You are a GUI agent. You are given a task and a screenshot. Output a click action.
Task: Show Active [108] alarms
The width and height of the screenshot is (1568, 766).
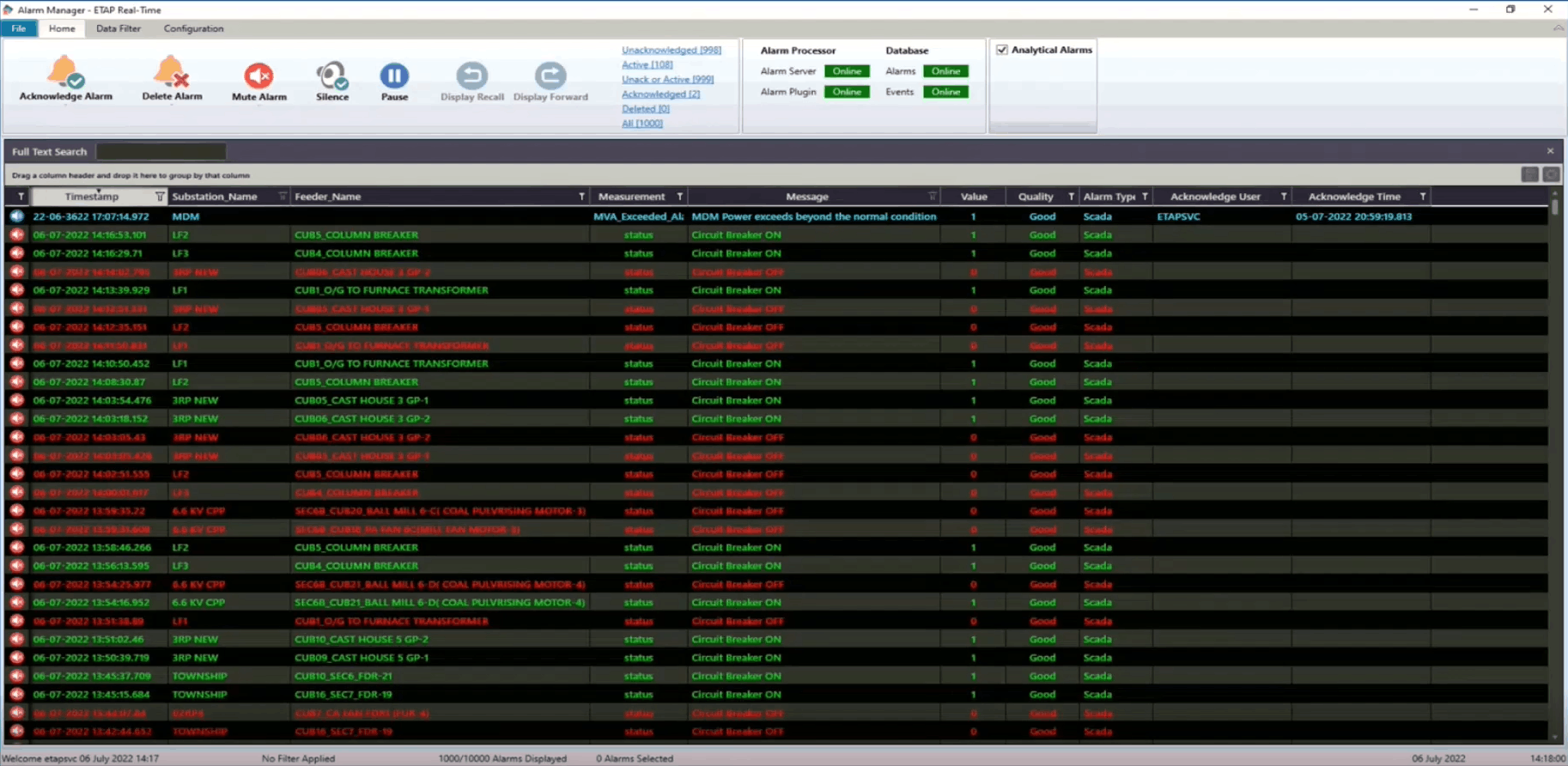click(647, 64)
